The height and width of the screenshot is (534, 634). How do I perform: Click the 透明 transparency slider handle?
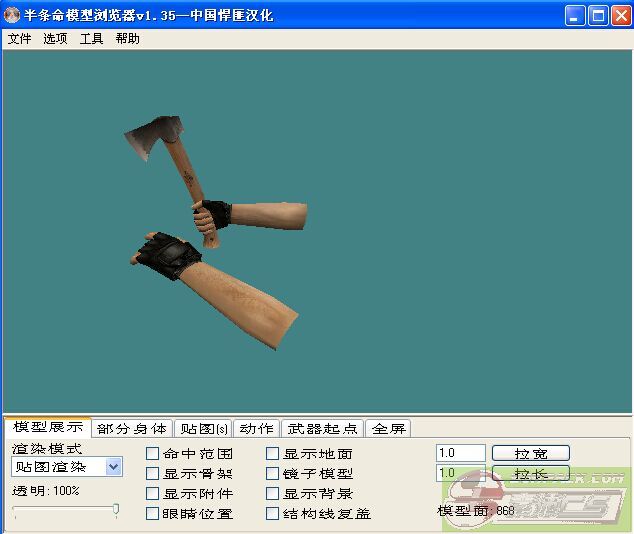point(116,510)
